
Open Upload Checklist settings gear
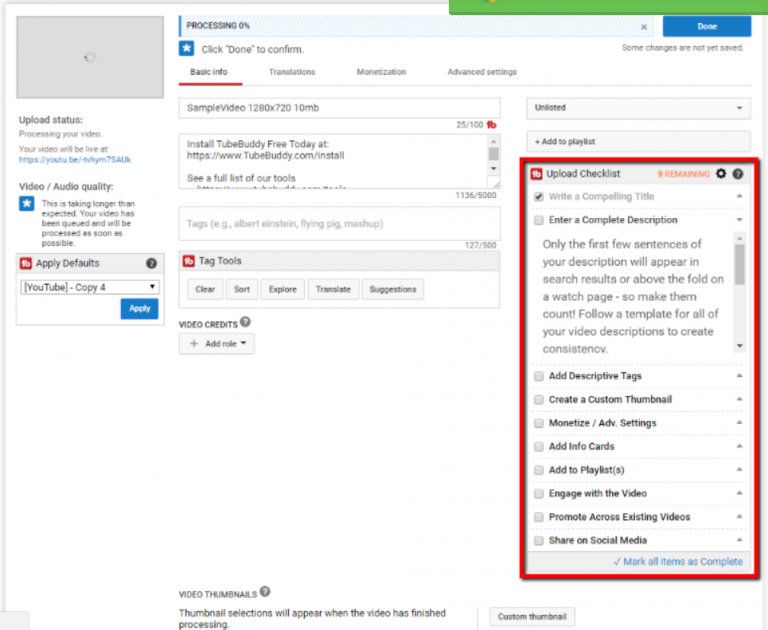pos(721,173)
